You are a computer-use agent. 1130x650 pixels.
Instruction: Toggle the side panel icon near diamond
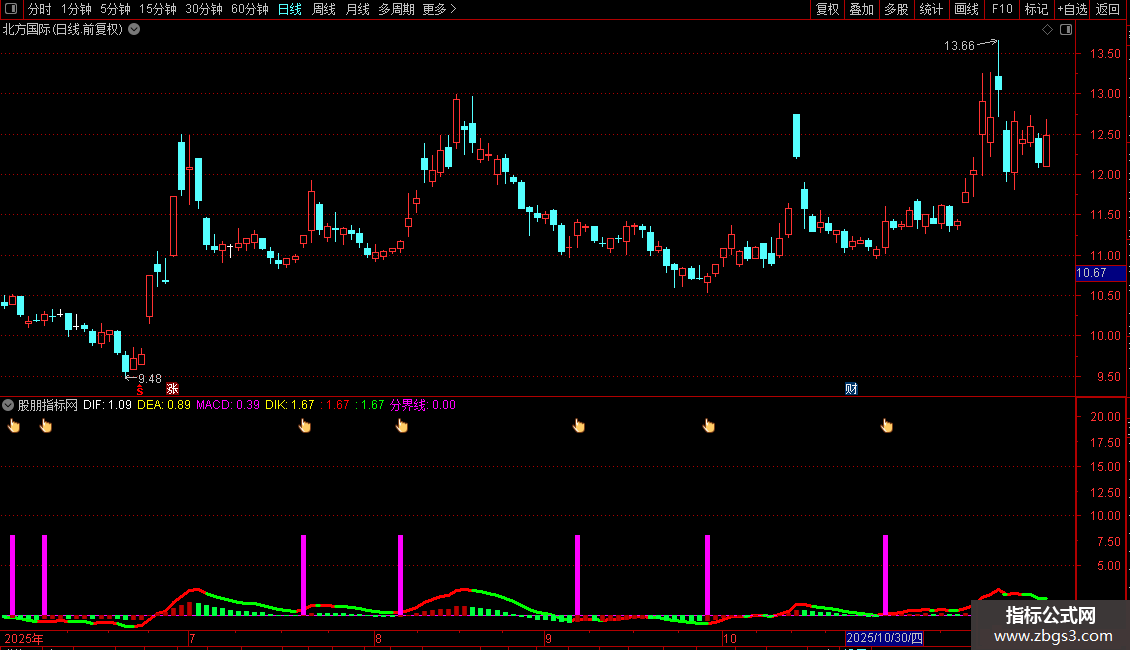(x=1066, y=30)
